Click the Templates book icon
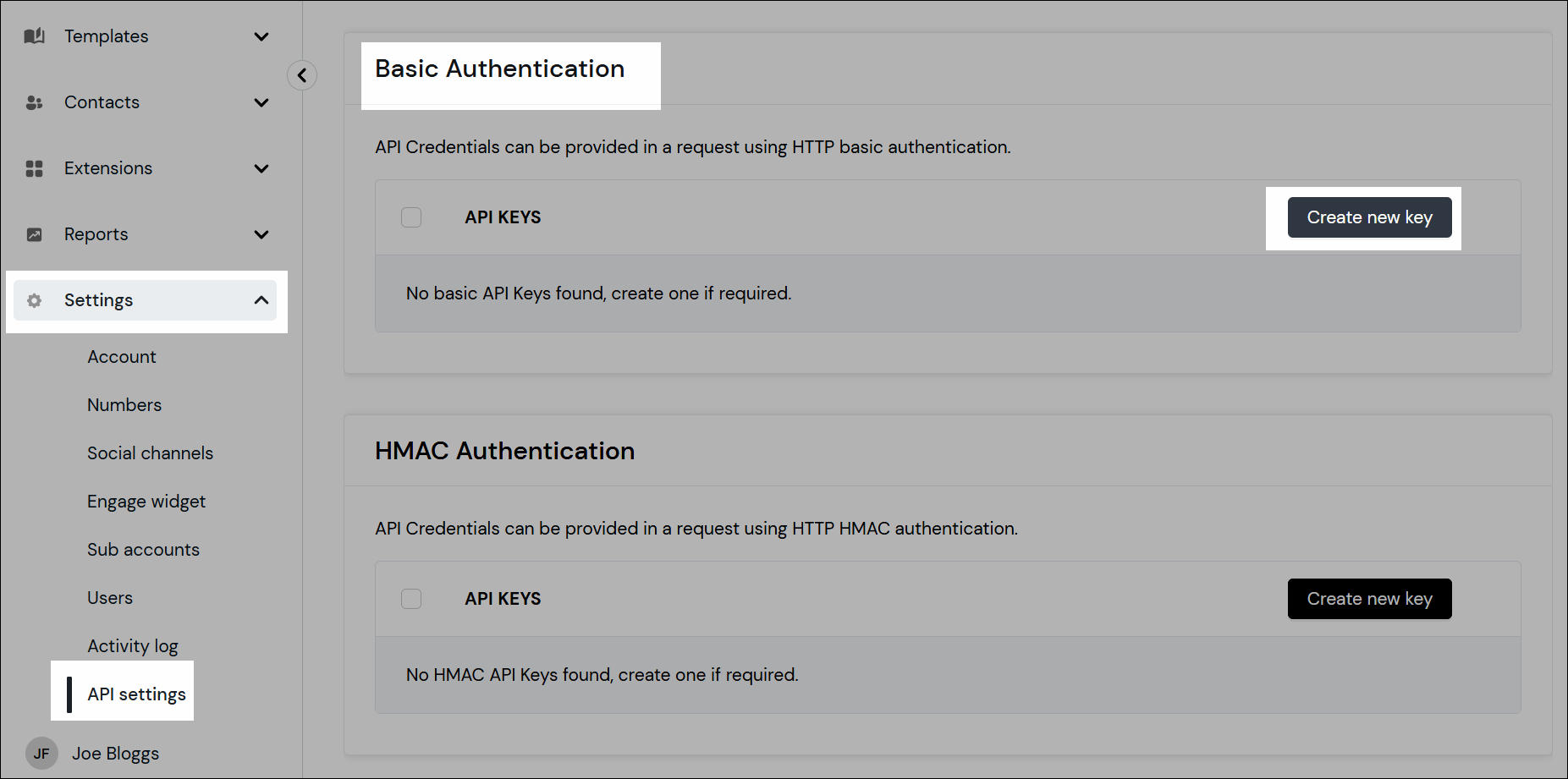1568x779 pixels. (x=34, y=36)
